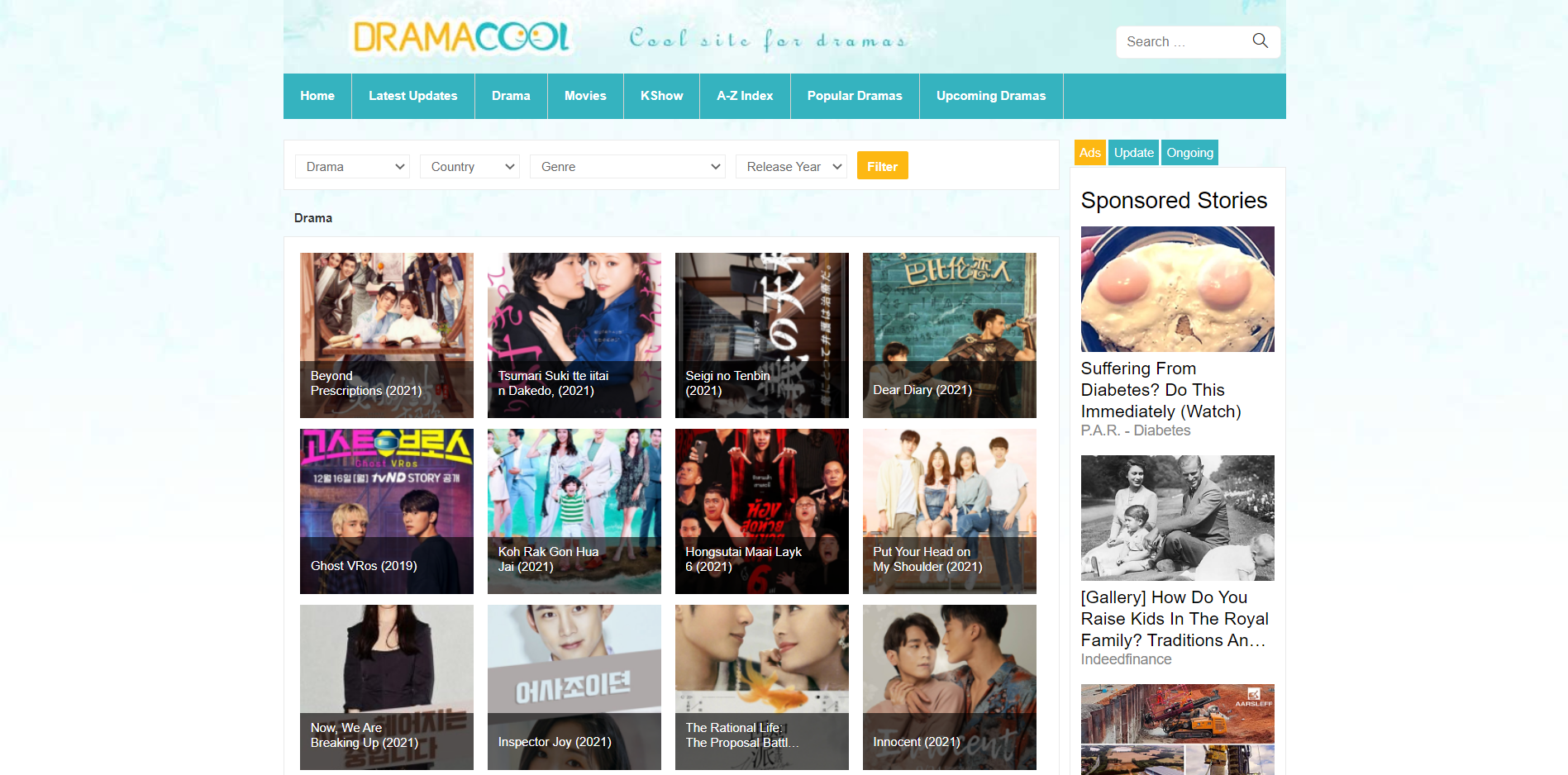The width and height of the screenshot is (1568, 775).
Task: Switch to the Ads tab
Action: (x=1089, y=152)
